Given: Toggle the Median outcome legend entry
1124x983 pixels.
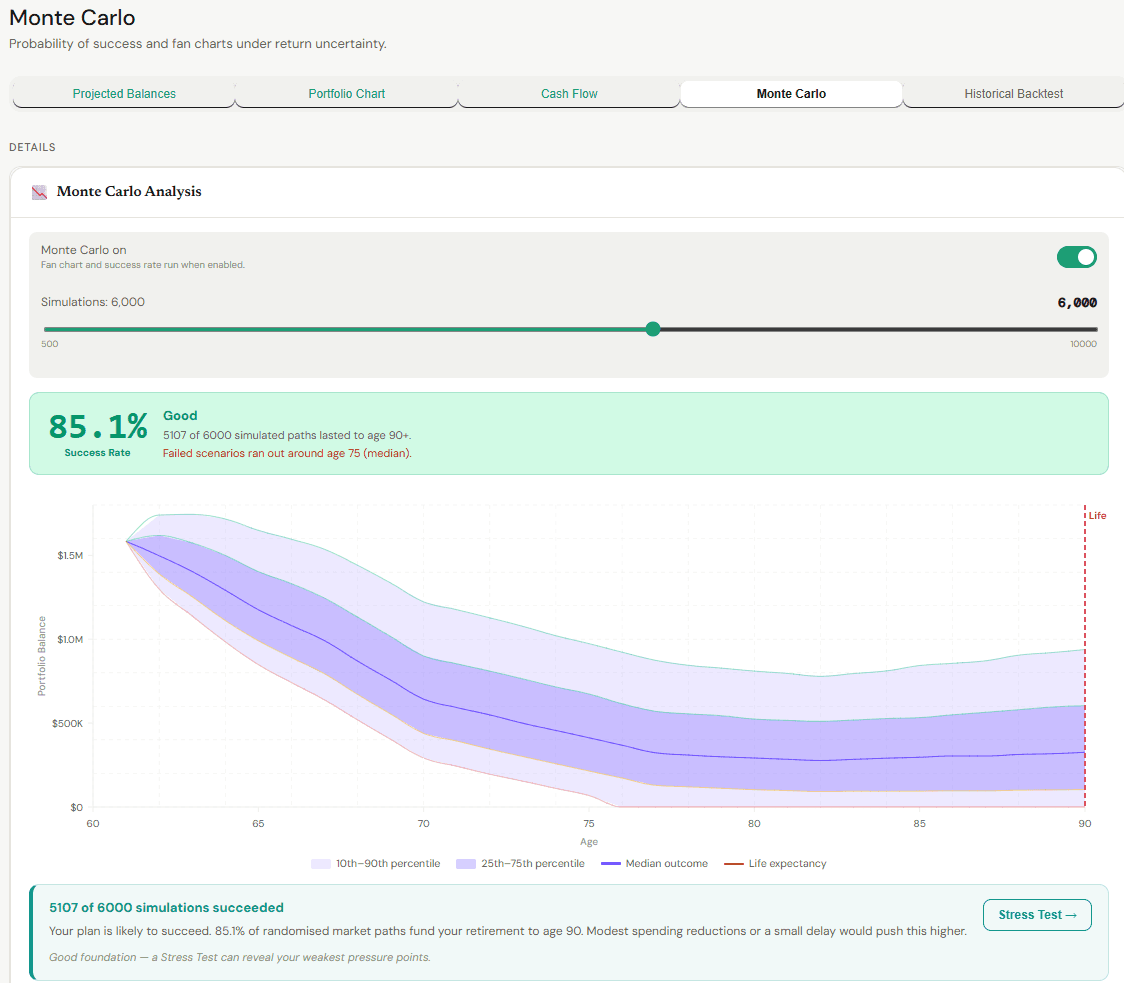Looking at the screenshot, I should [654, 863].
